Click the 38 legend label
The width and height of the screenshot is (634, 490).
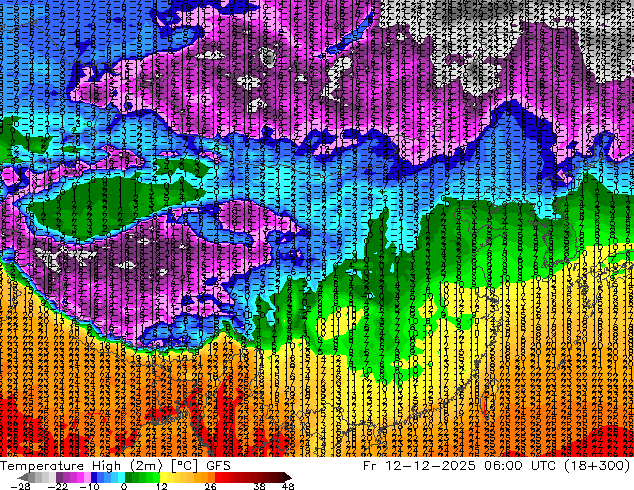point(259,486)
